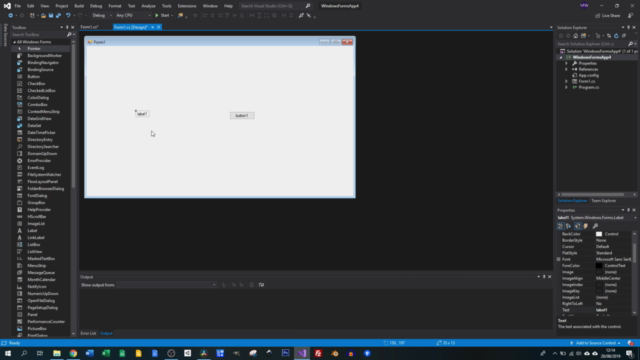Screen dimensions: 640x360
Task: Click the Events lightning icon in Properties panel
Action: coord(586,226)
